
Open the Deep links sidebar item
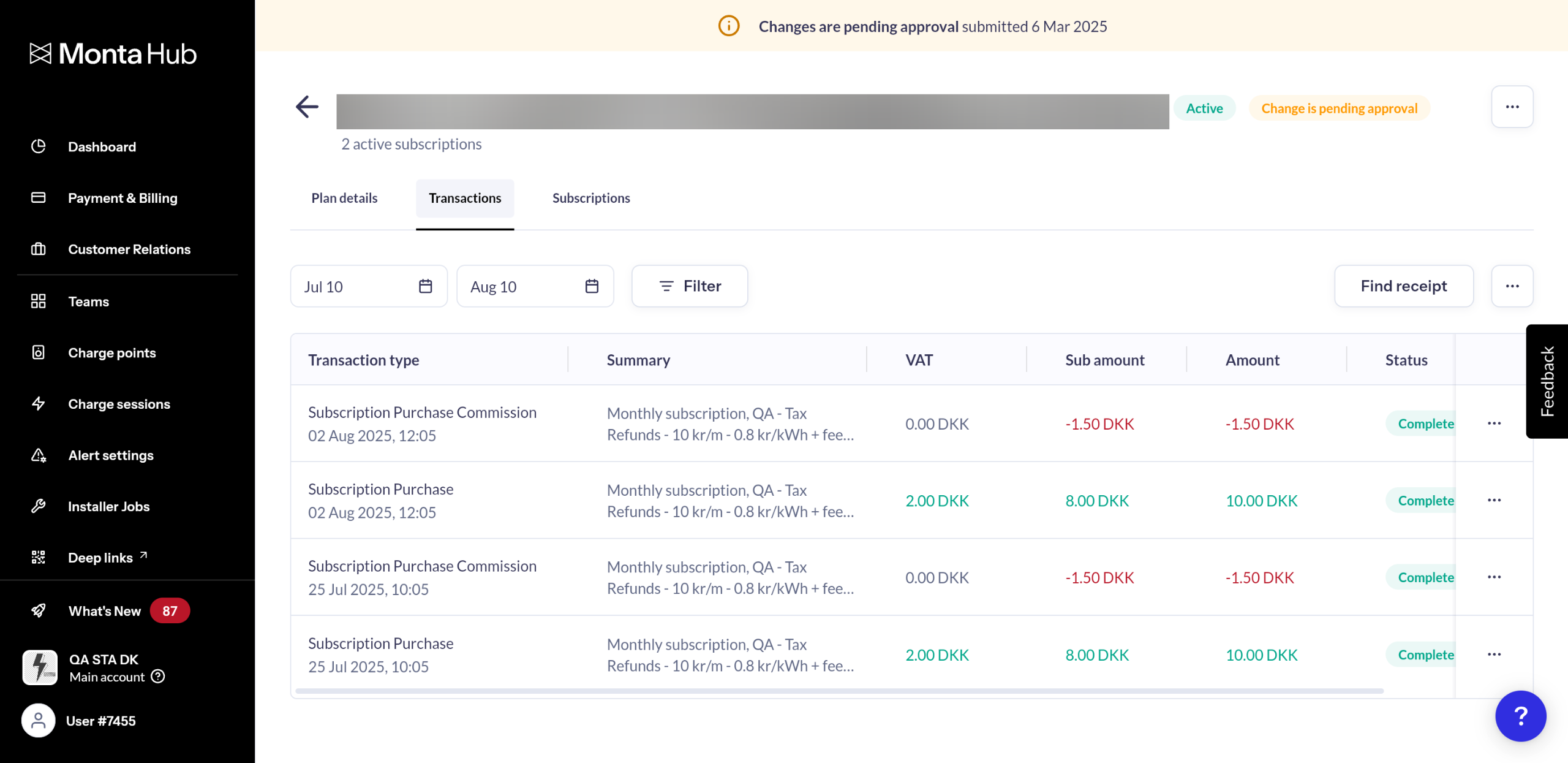click(x=100, y=558)
